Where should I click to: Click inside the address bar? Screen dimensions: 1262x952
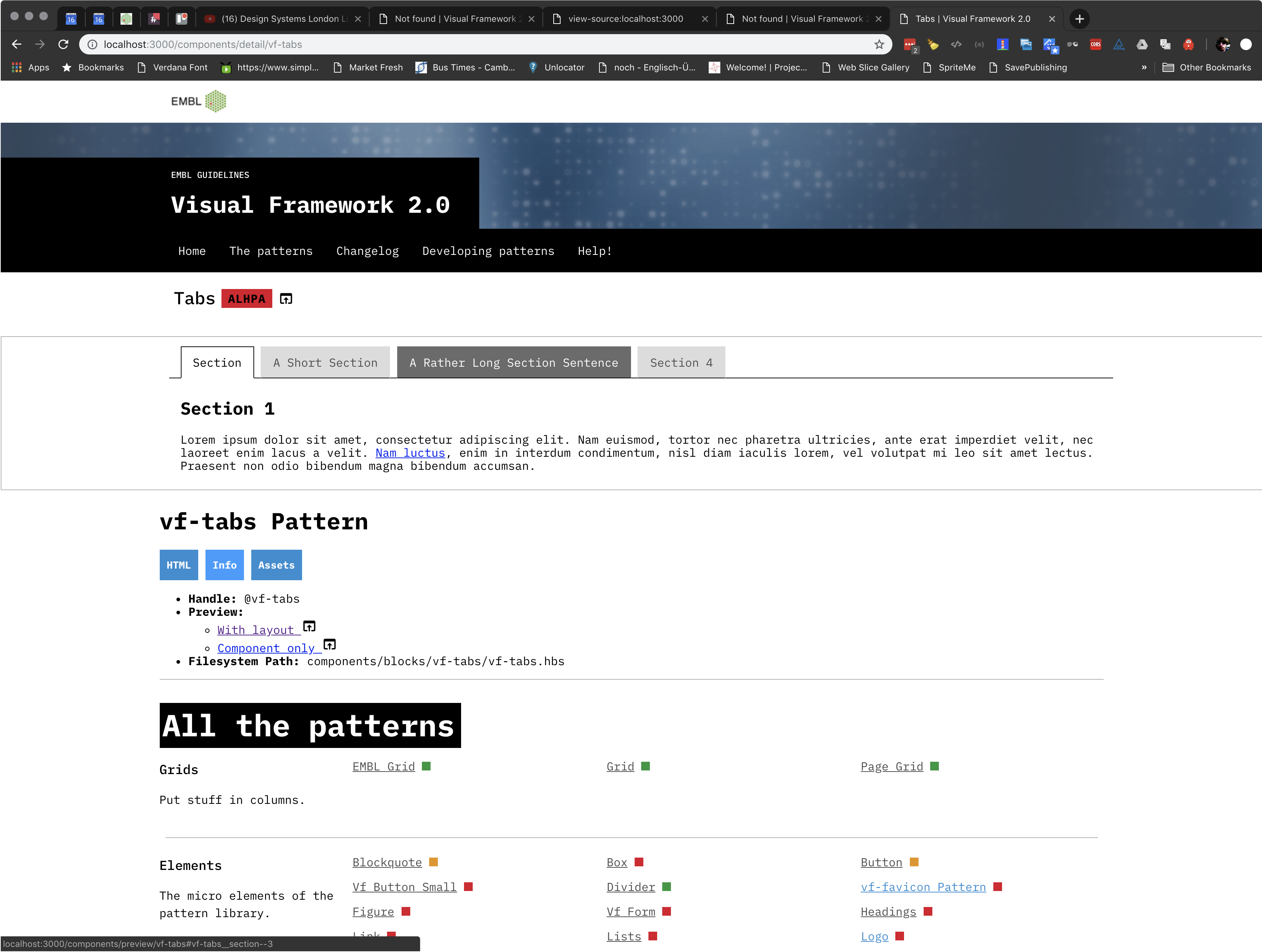pos(399,44)
